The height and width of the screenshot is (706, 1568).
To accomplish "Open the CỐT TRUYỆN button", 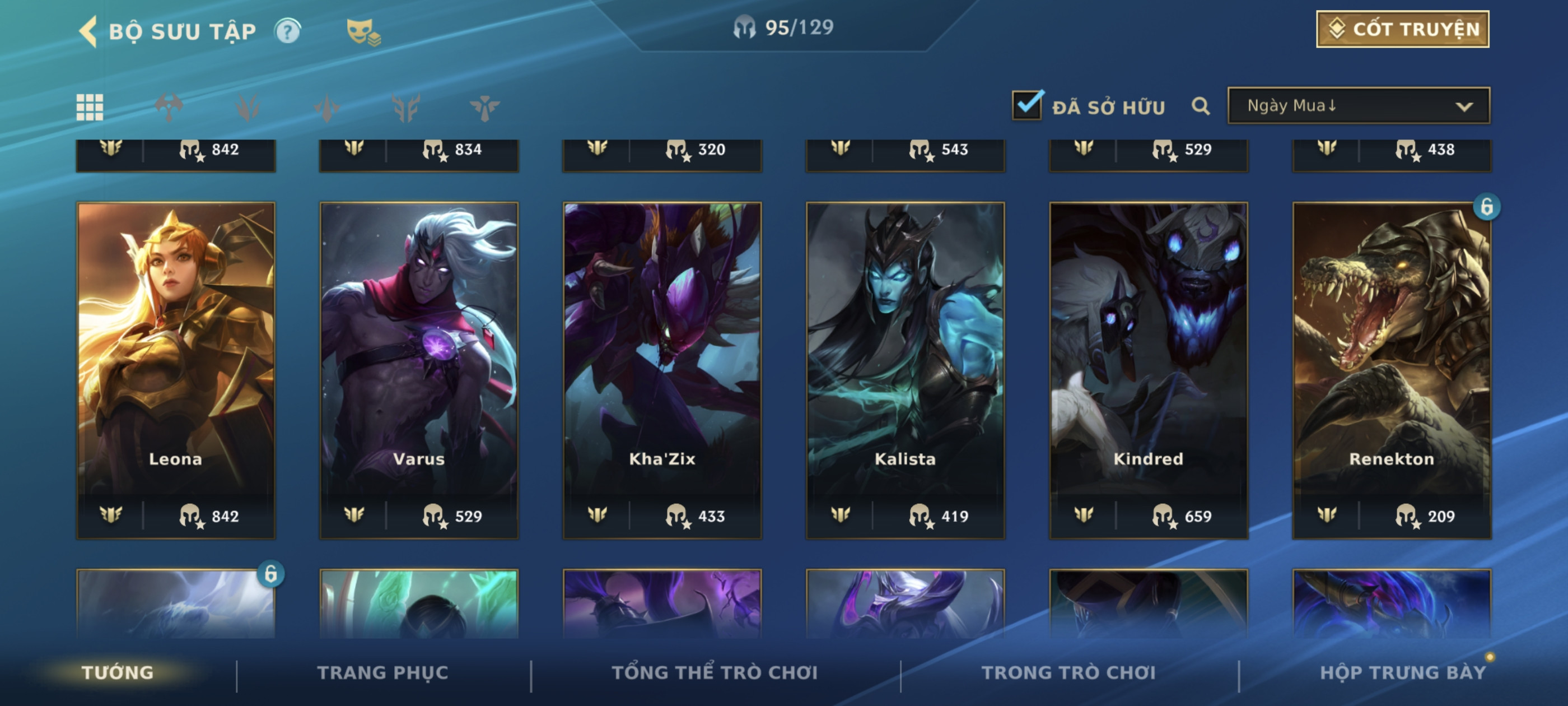I will (1402, 29).
